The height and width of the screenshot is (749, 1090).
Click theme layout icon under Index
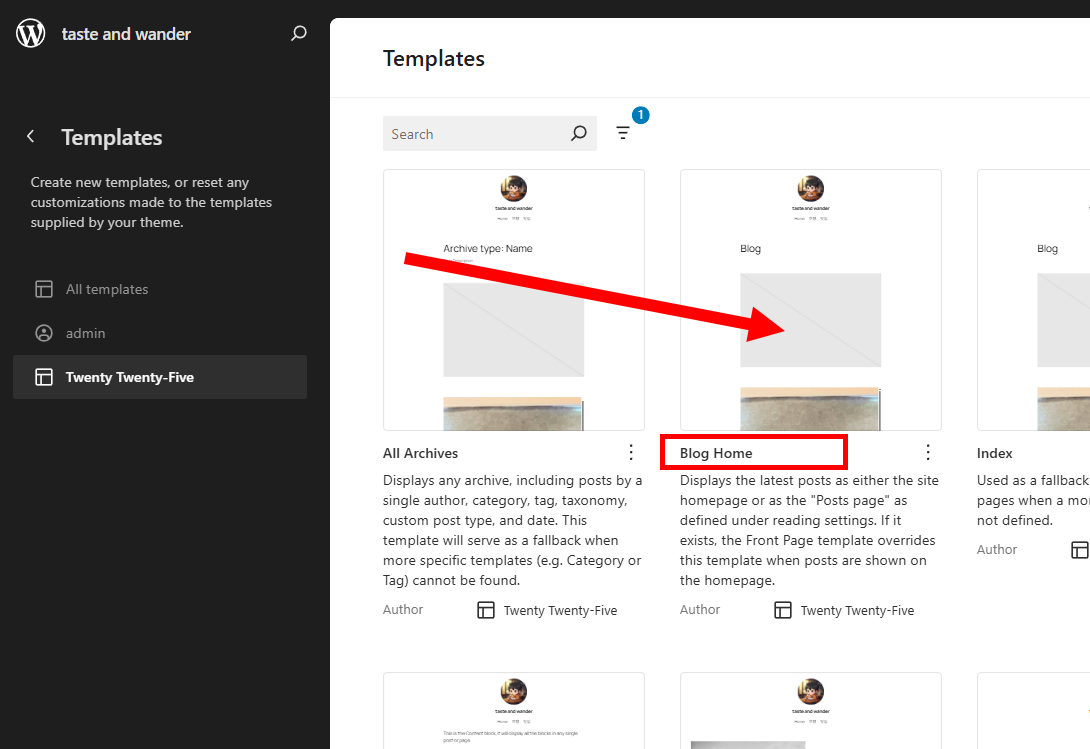coord(1080,550)
